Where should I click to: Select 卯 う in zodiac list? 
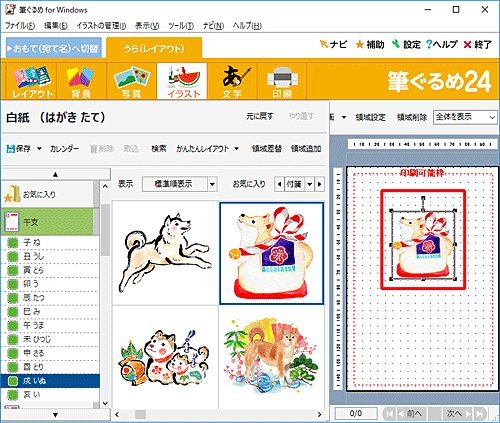50,284
